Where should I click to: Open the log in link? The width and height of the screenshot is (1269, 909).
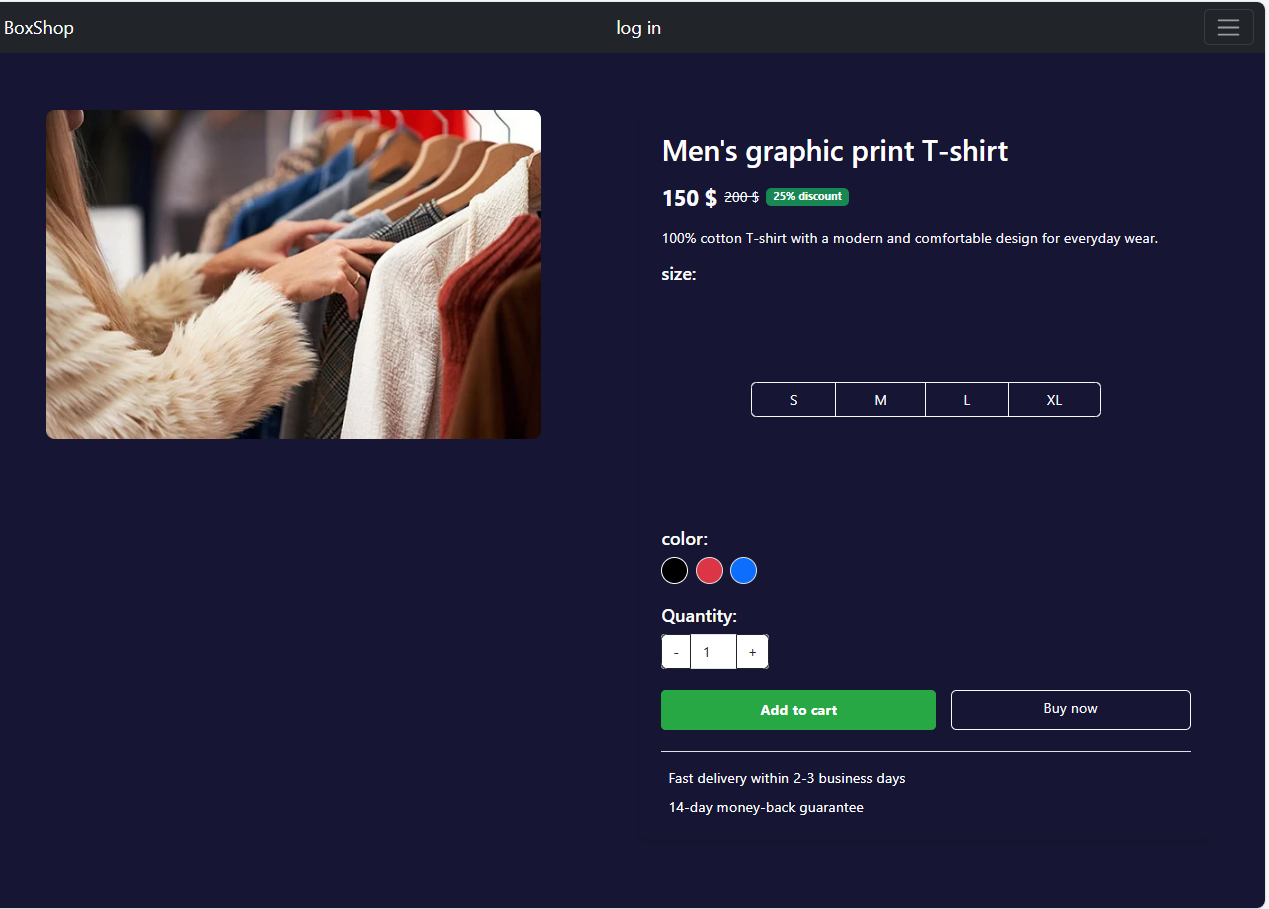click(638, 28)
